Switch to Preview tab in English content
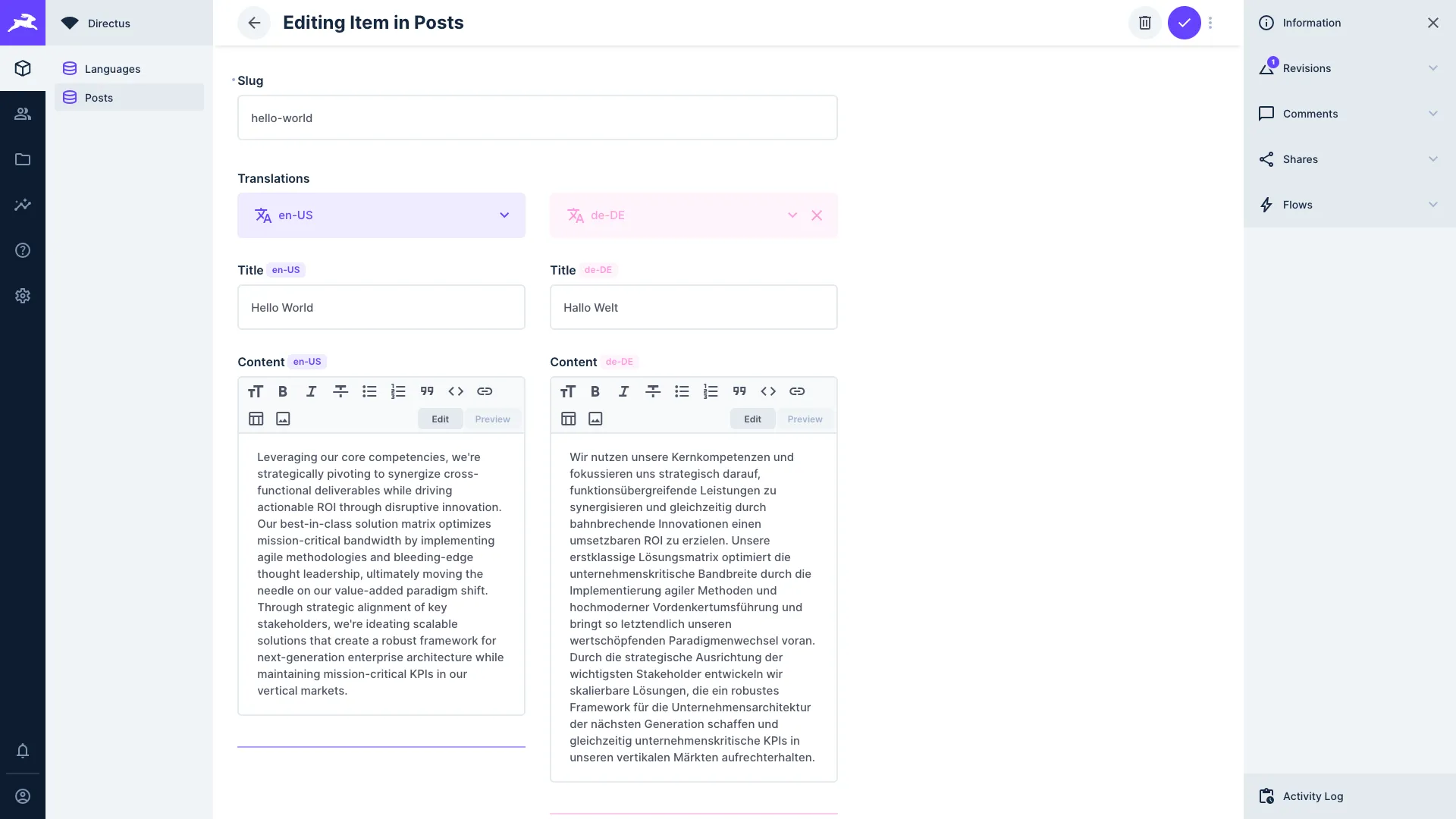The width and height of the screenshot is (1456, 819). [x=492, y=418]
